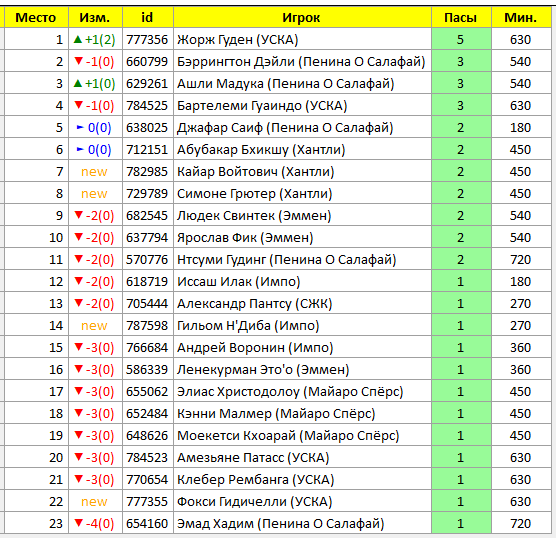Click id cell 660799
The height and width of the screenshot is (538, 556).
coord(148,61)
